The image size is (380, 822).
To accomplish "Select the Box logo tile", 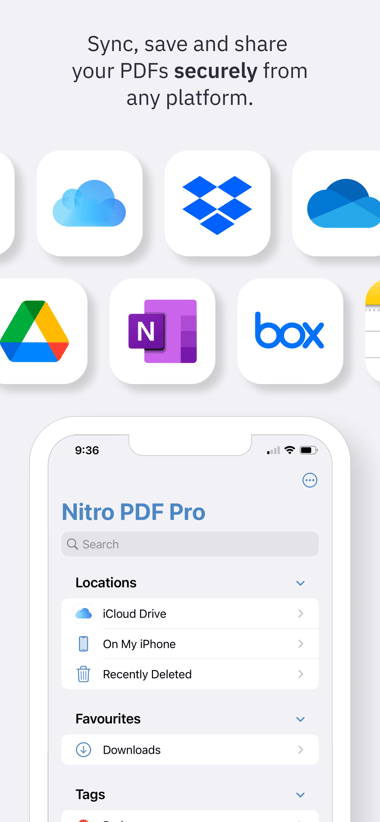I will 290,331.
